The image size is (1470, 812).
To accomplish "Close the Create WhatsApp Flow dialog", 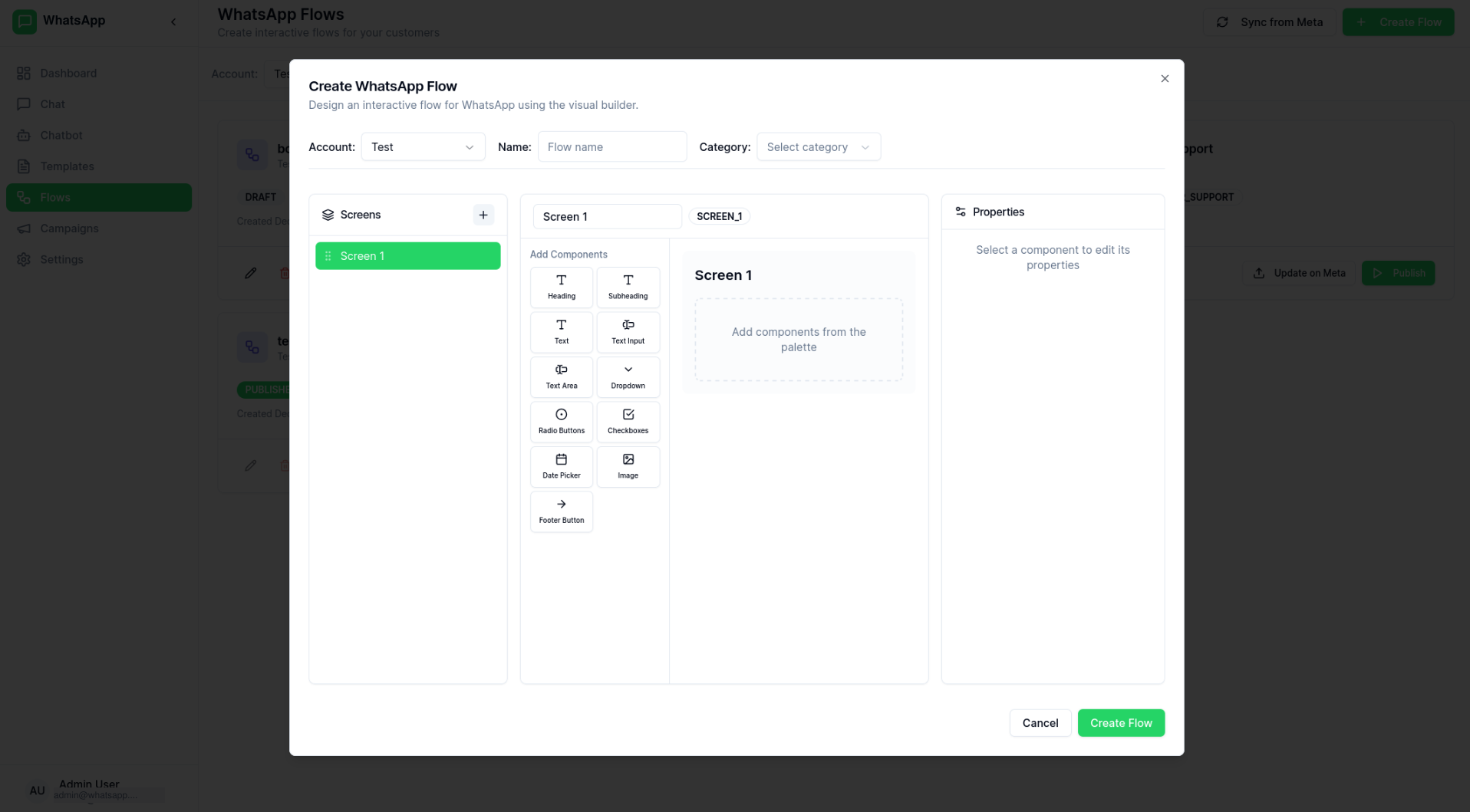I will point(1165,78).
